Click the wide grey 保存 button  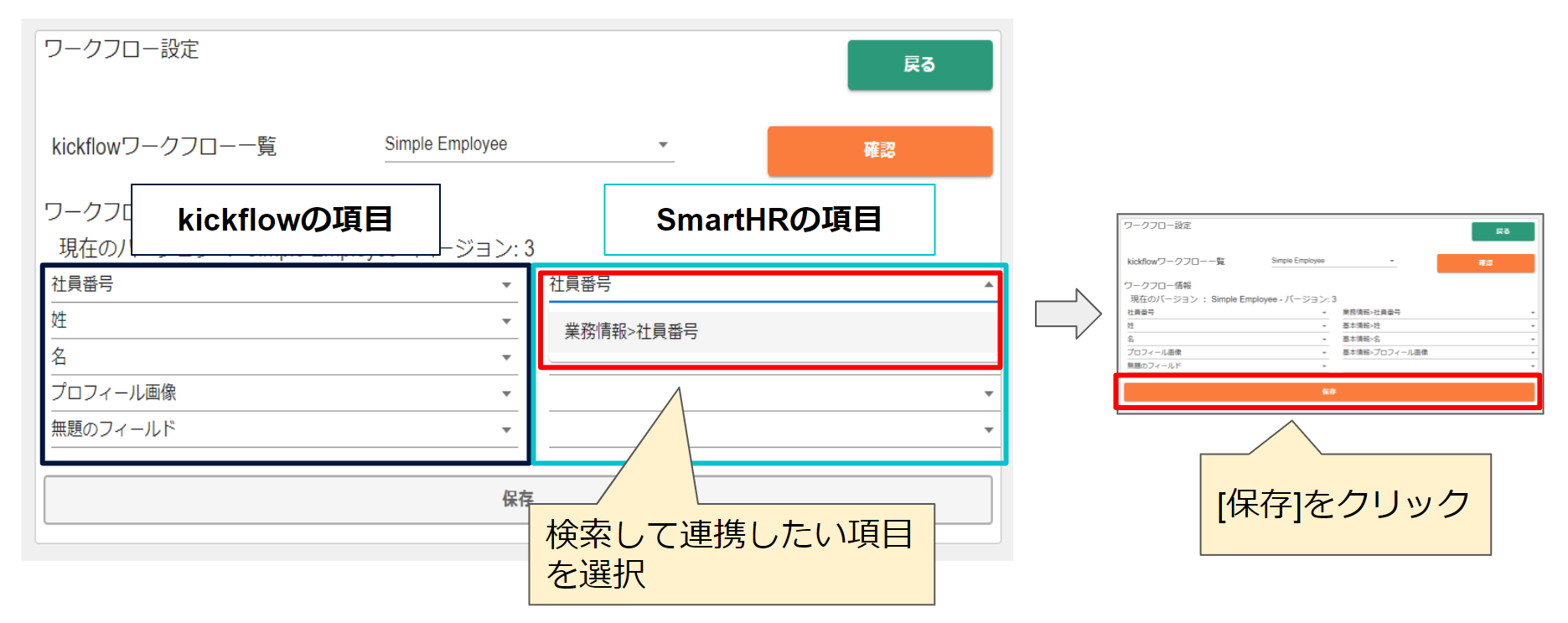tap(517, 500)
